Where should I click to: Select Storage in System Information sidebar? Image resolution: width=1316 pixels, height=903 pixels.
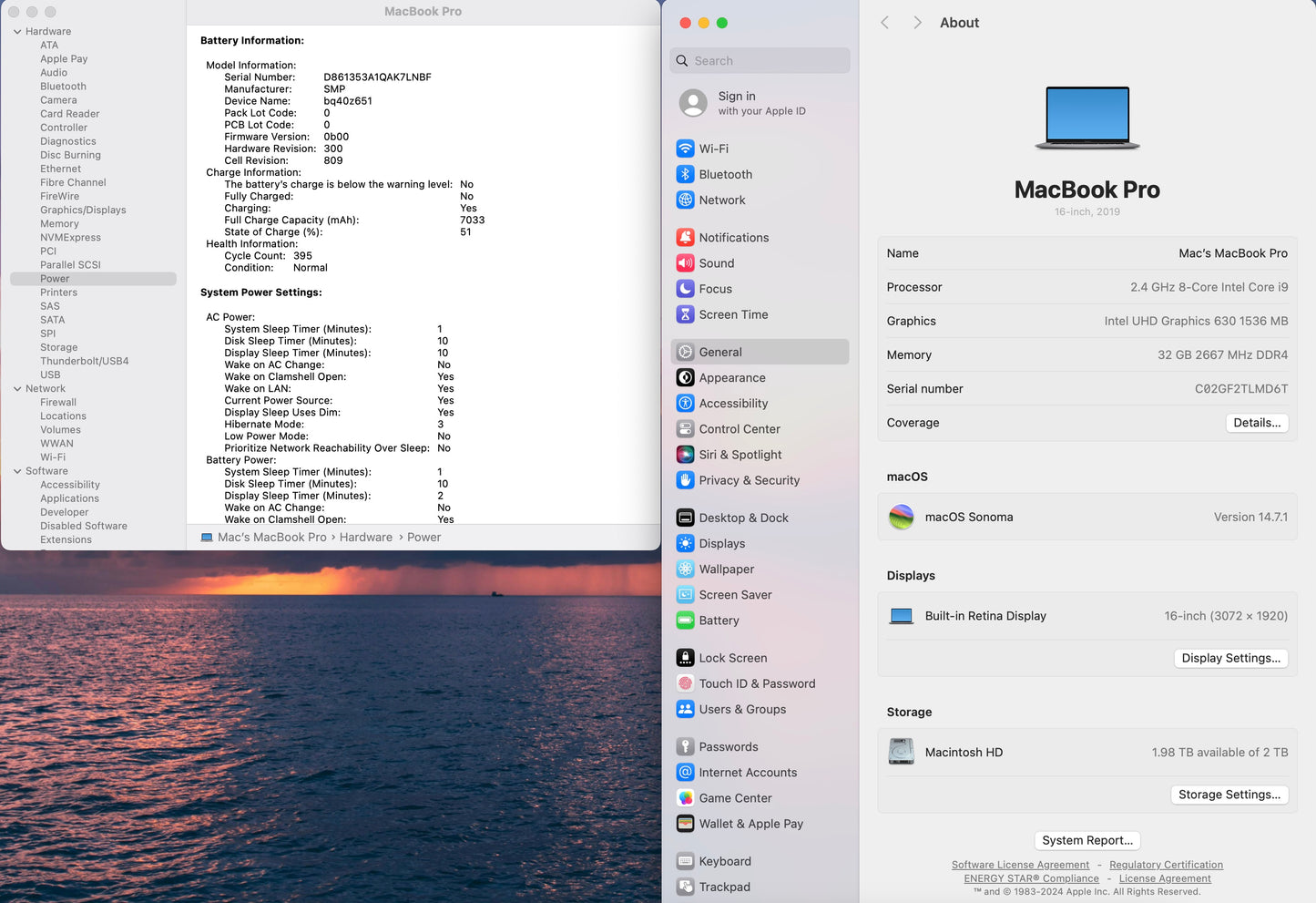[x=58, y=347]
